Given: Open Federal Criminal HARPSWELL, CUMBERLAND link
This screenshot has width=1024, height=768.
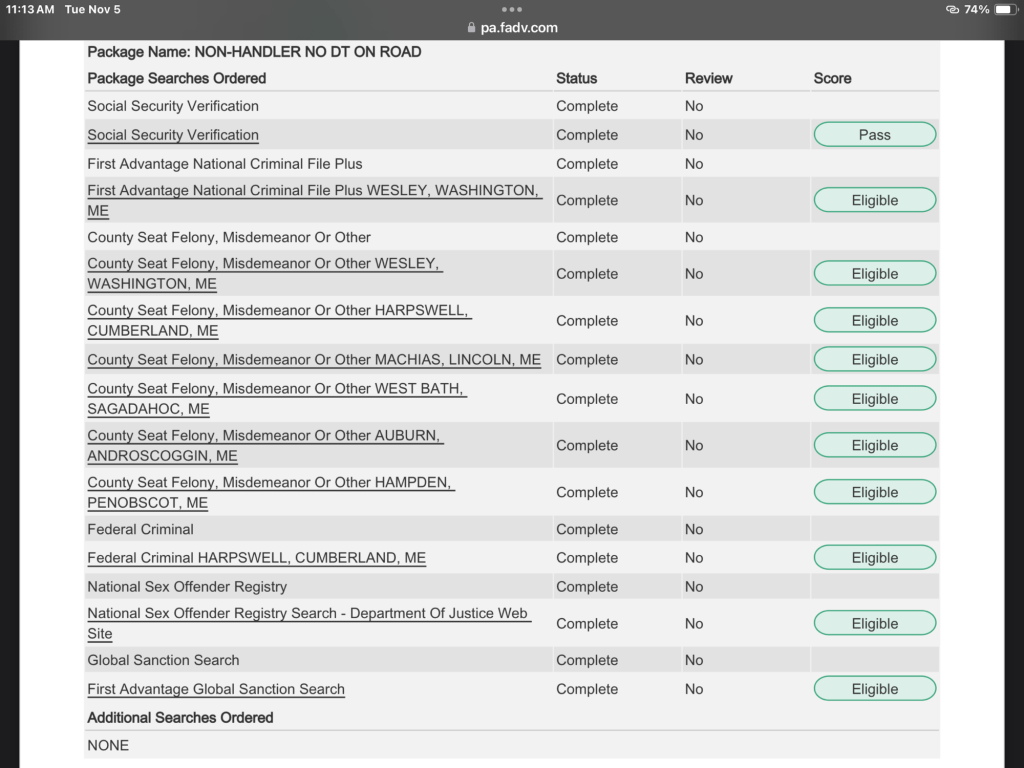Looking at the screenshot, I should 256,558.
